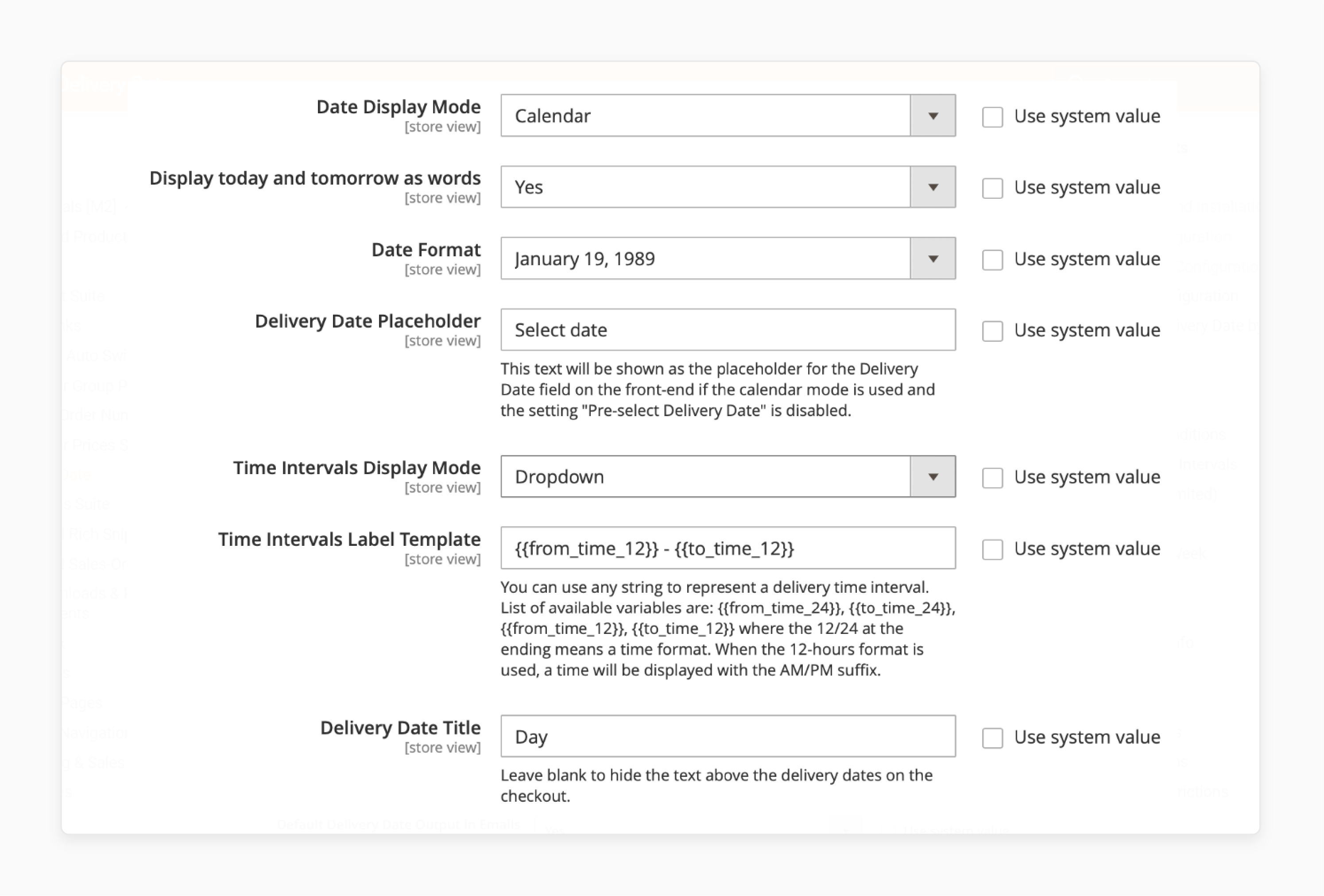Tick Use system value for Delivery Date Title

992,738
